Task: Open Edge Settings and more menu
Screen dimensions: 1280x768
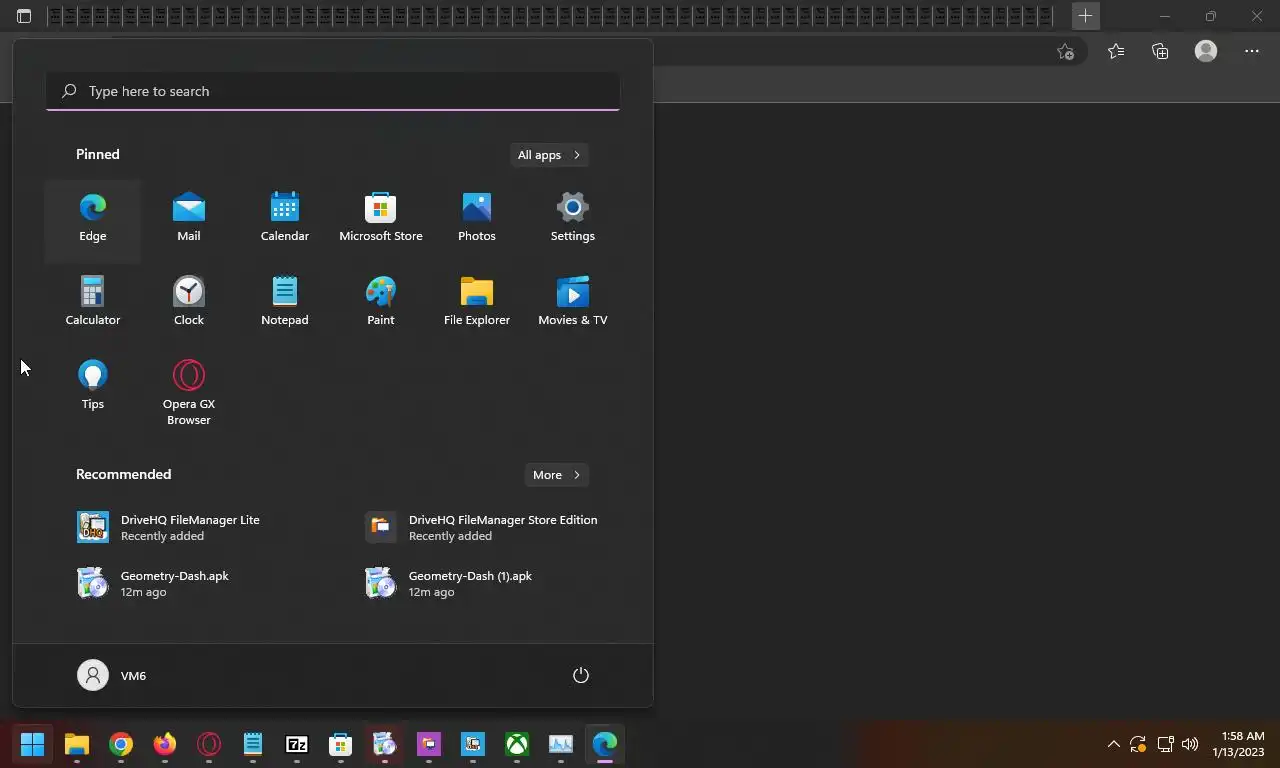Action: pos(1252,51)
